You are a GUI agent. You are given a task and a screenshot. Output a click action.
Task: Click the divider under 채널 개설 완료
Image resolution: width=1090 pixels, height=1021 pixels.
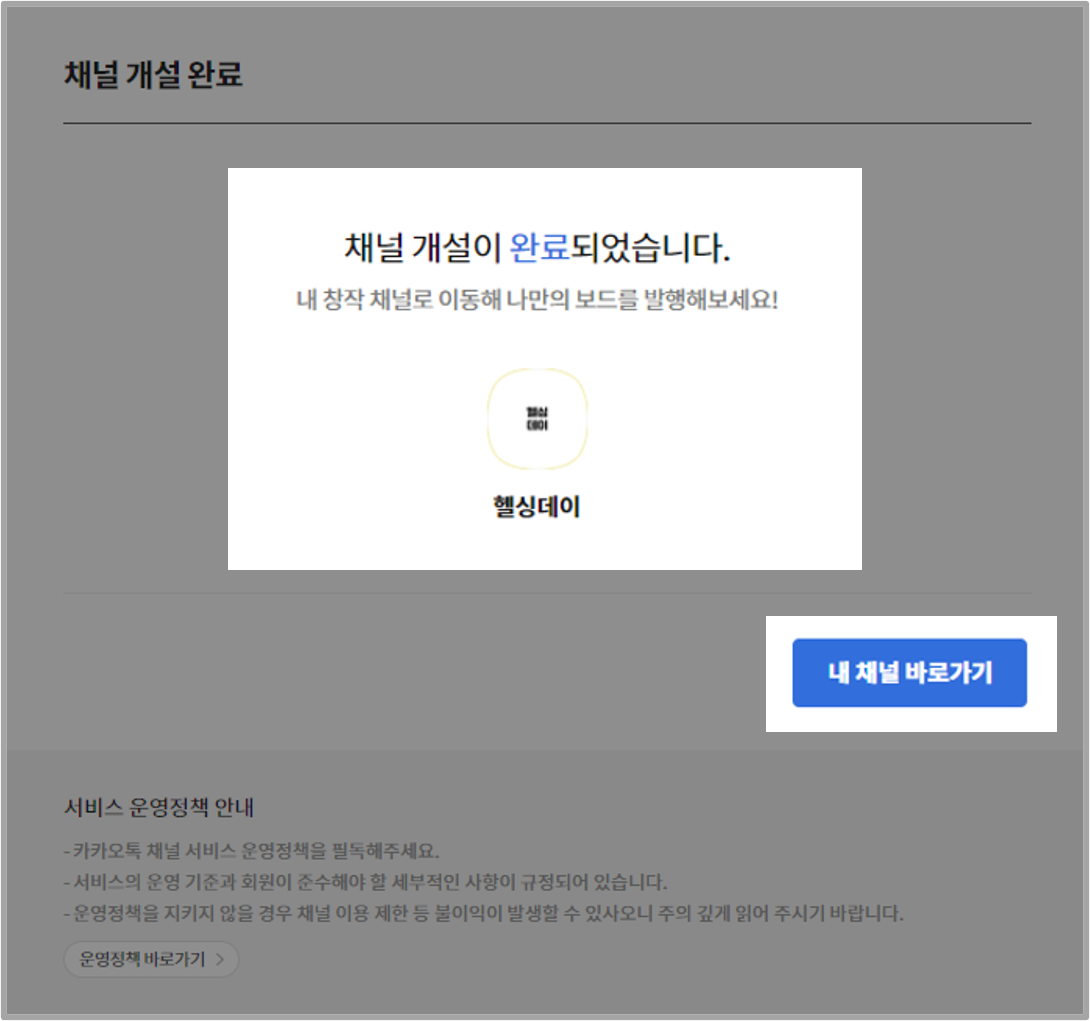[545, 120]
